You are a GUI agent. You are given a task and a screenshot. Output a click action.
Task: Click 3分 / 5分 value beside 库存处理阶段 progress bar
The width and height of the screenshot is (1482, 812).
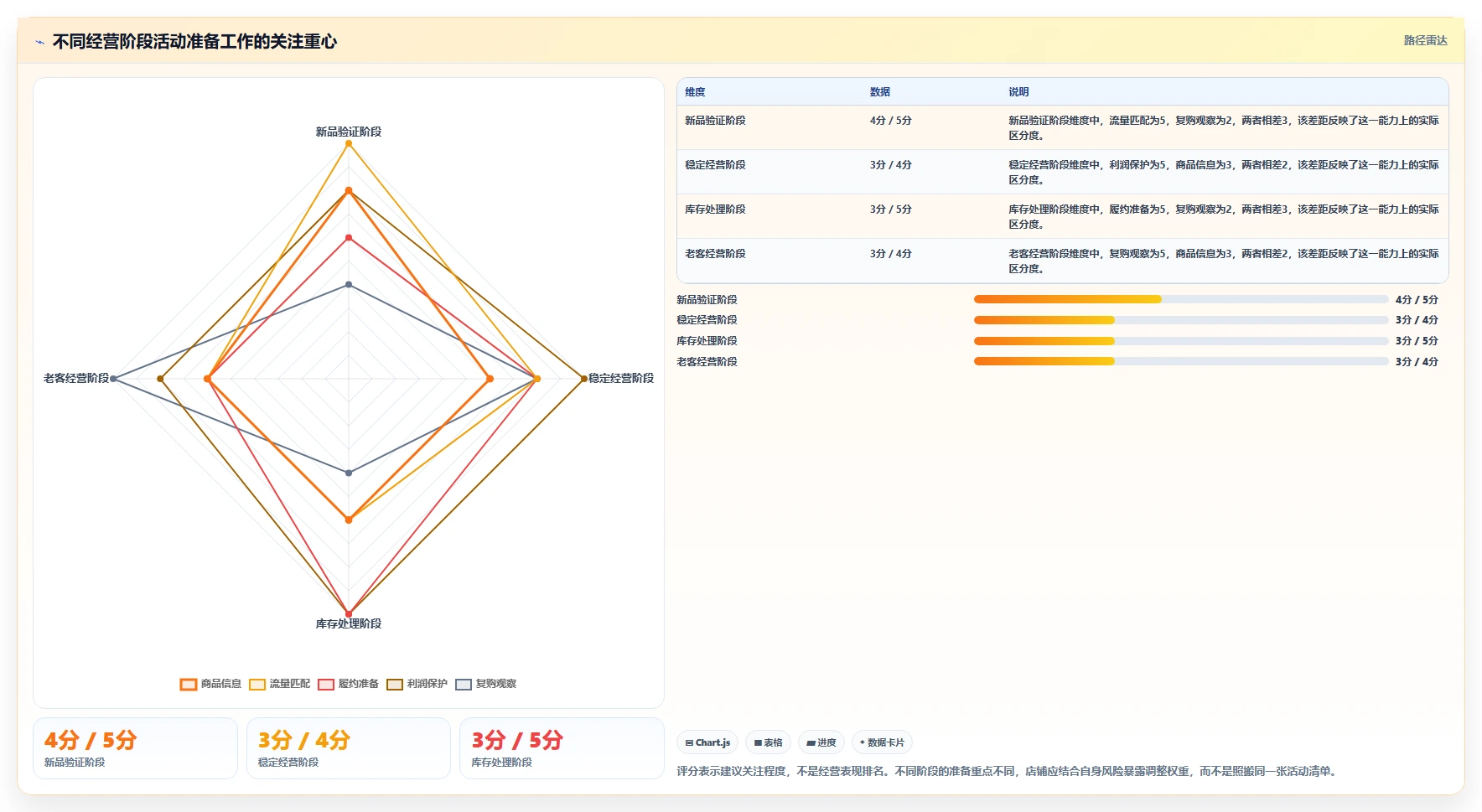pyautogui.click(x=1417, y=341)
